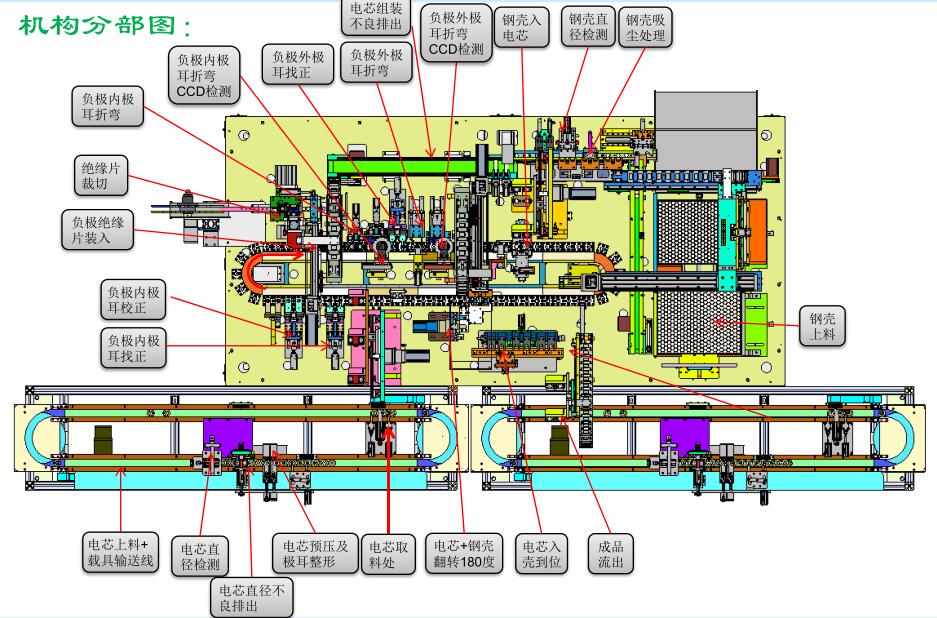The image size is (937, 618).
Task: Select the 钢壳直径检测 label
Action: click(x=588, y=27)
